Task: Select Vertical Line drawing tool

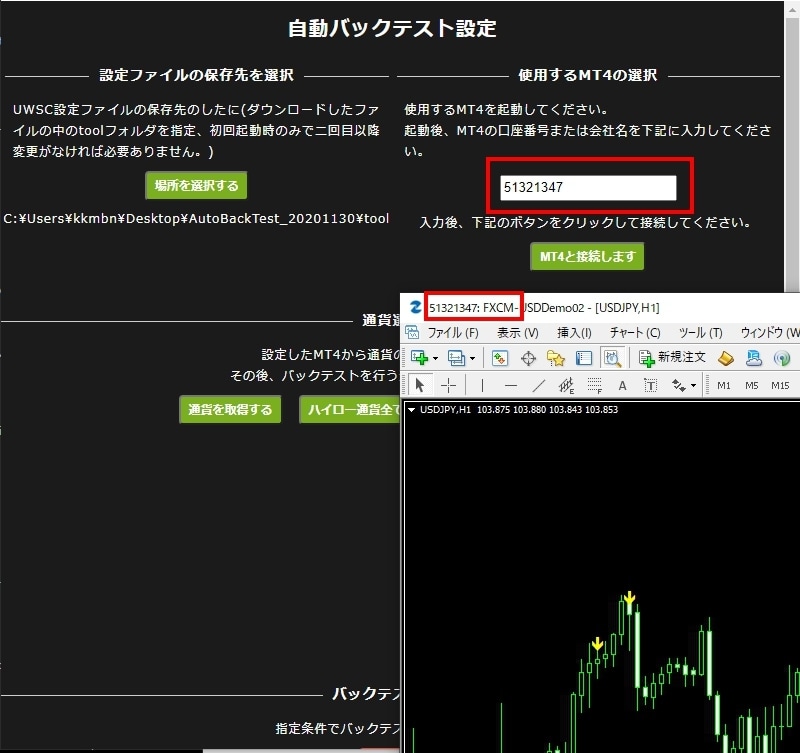Action: click(x=482, y=386)
